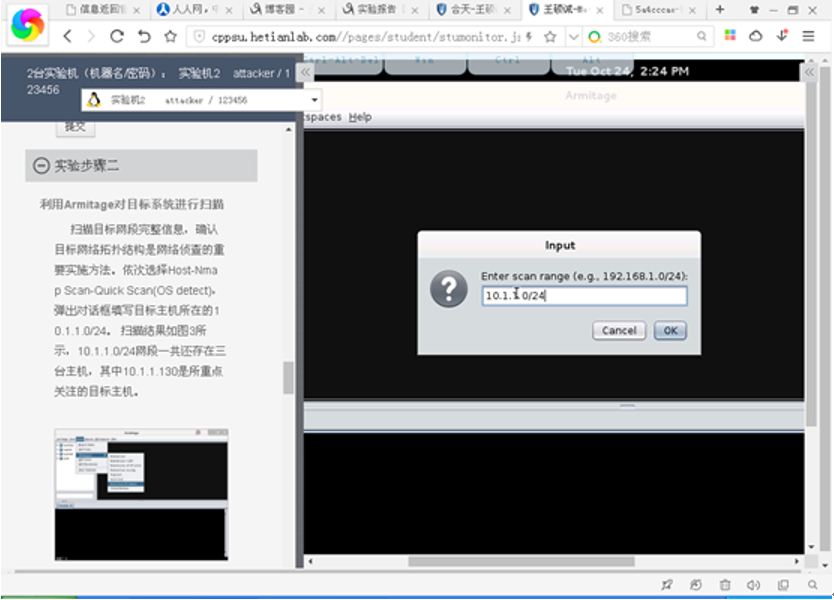Collapse the left panel with the double-arrow

[305, 72]
